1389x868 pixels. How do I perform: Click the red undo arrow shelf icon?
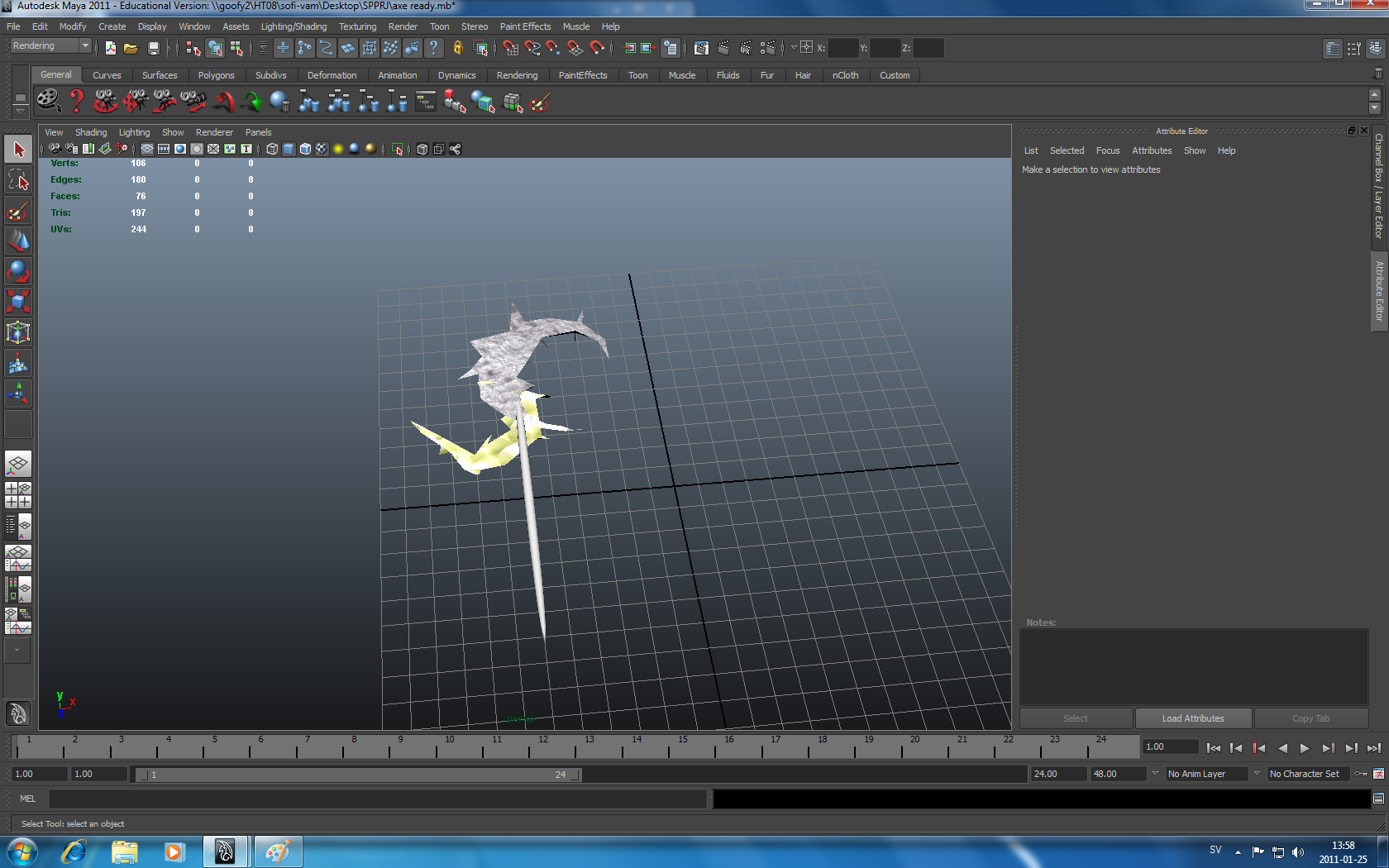223,102
